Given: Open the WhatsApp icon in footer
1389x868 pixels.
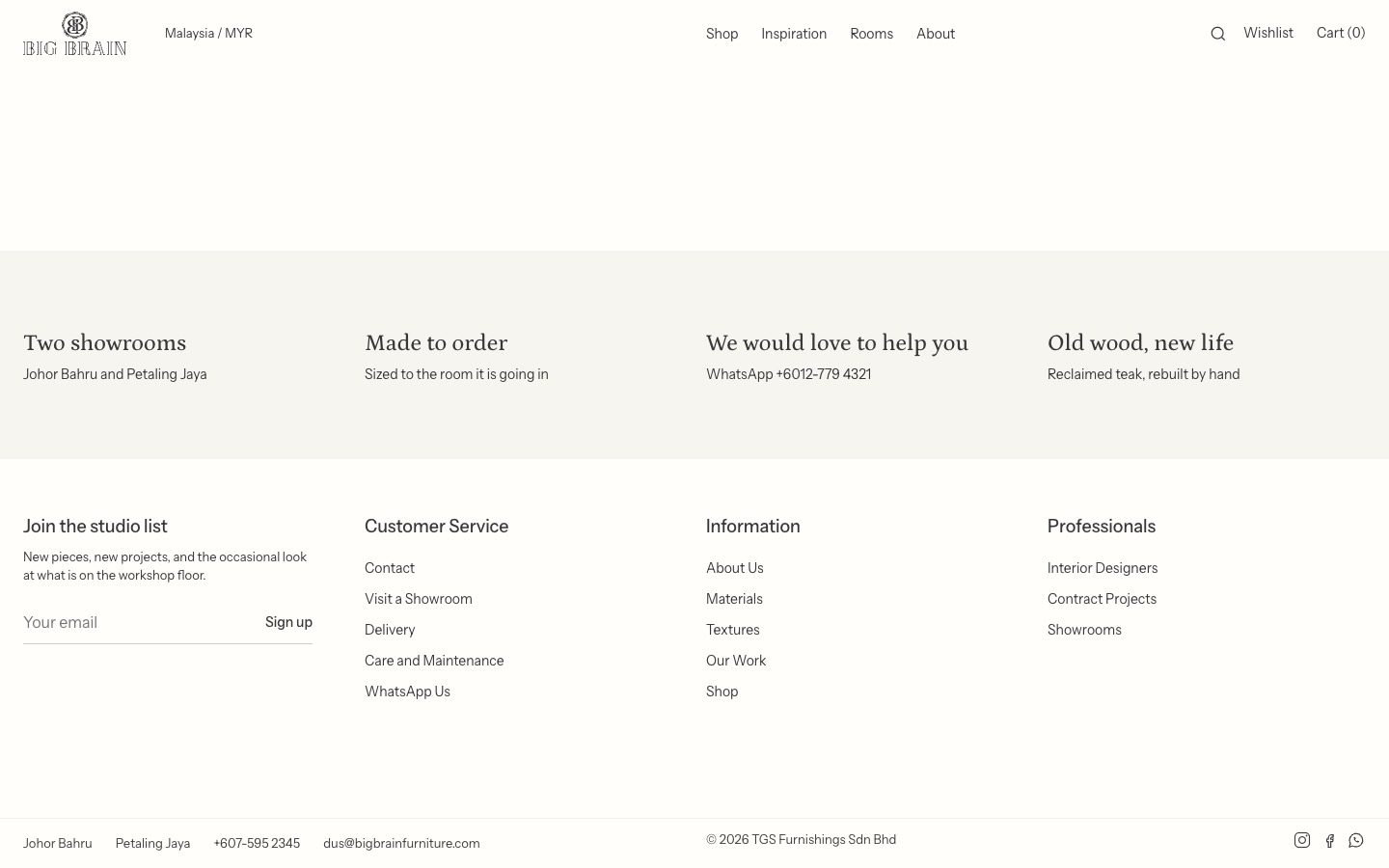Looking at the screenshot, I should click(1356, 840).
